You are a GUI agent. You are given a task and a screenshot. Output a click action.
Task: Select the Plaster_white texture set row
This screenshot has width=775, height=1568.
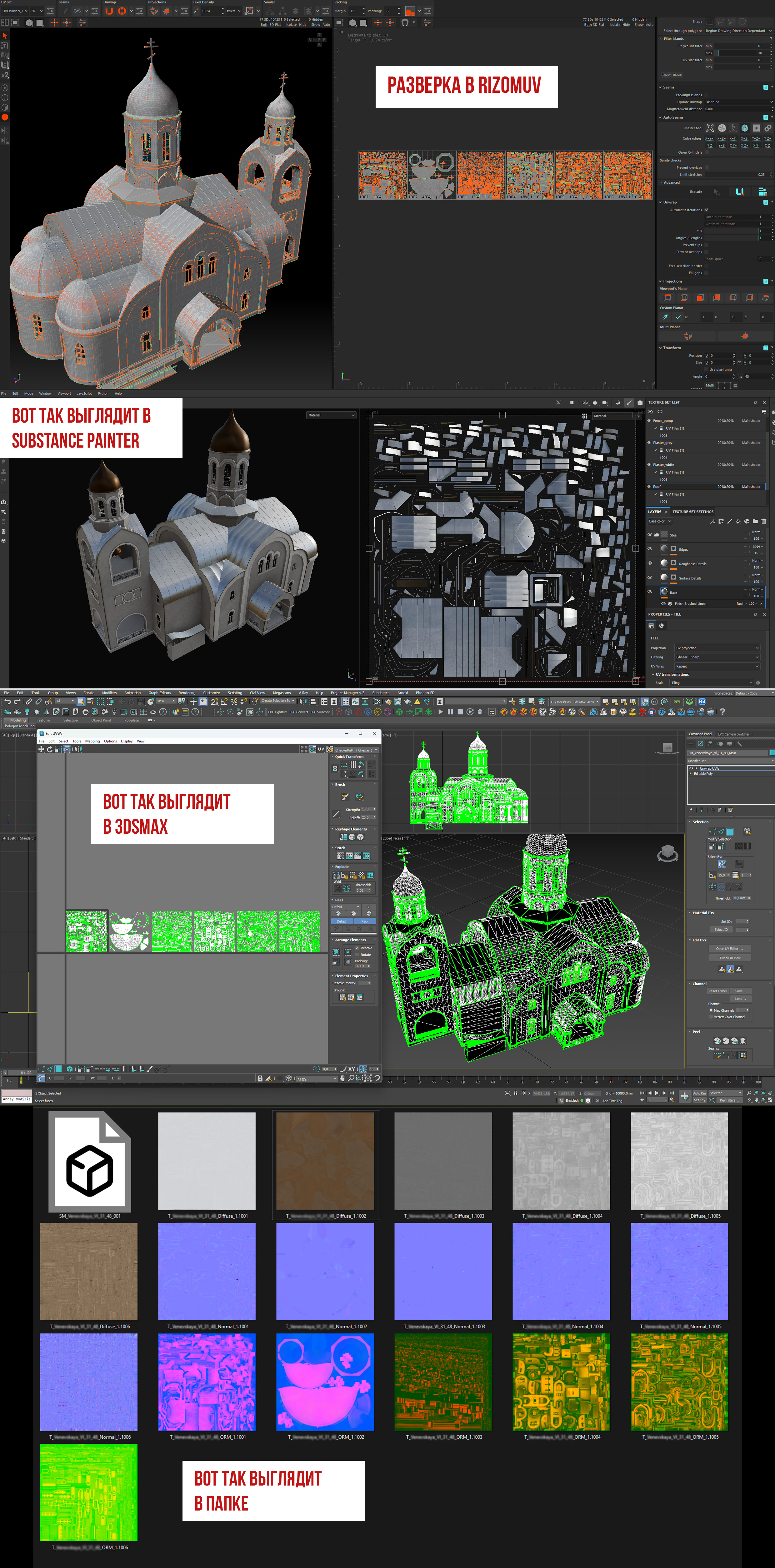(706, 464)
